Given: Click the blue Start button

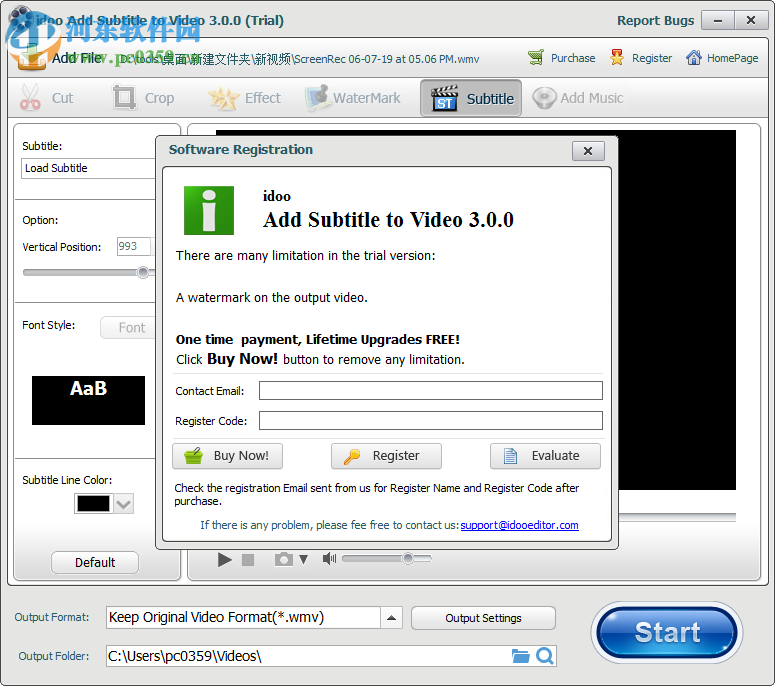Looking at the screenshot, I should [x=667, y=632].
